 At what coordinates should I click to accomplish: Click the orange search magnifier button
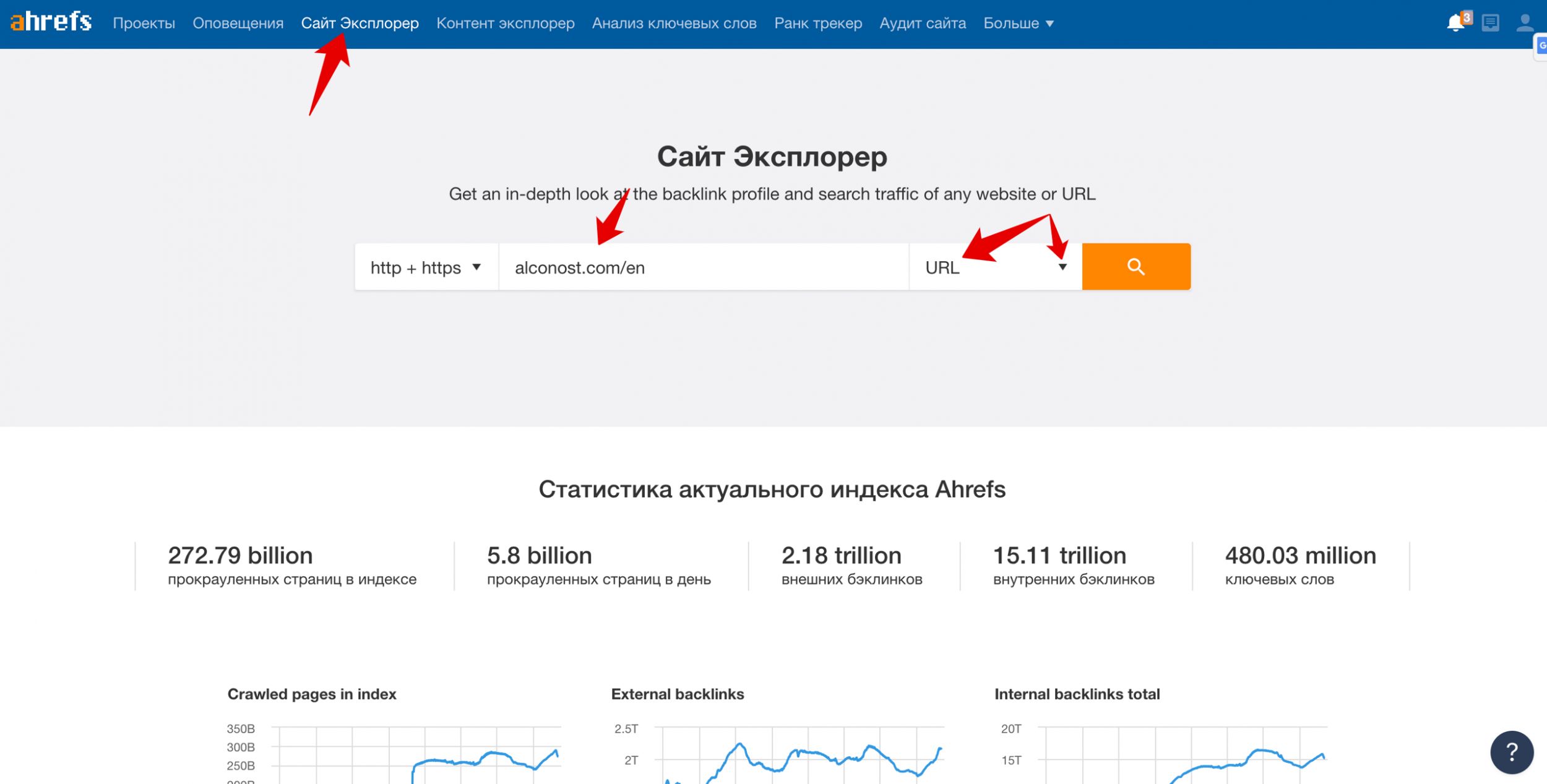[1136, 267]
